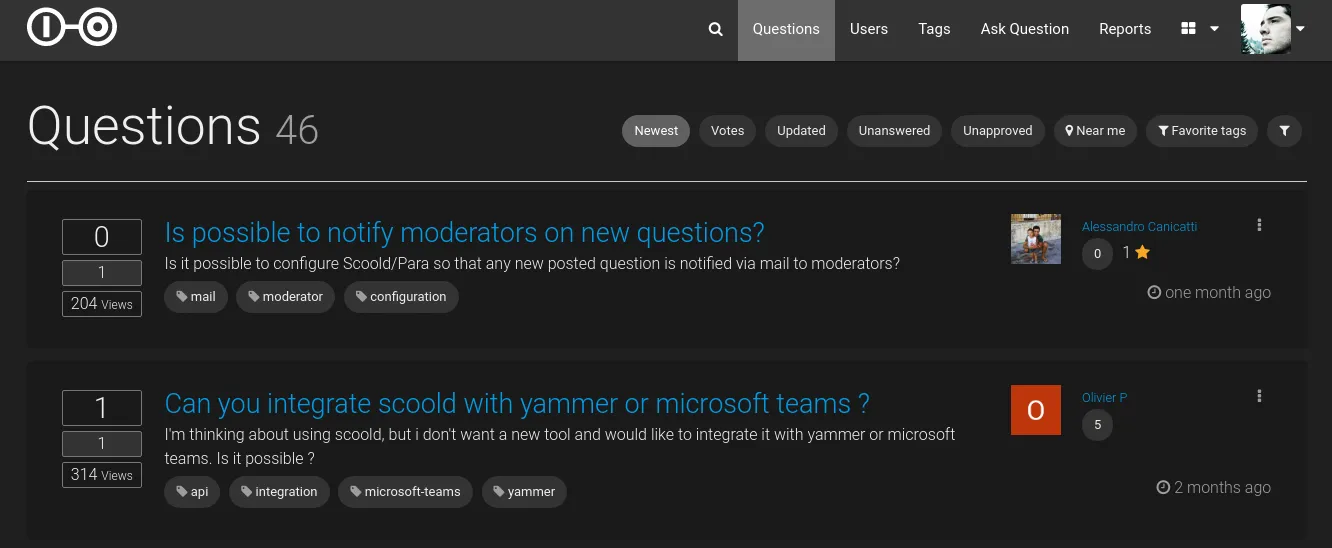Expand the profile avatar dropdown
The width and height of the screenshot is (1332, 548).
[x=1300, y=29]
